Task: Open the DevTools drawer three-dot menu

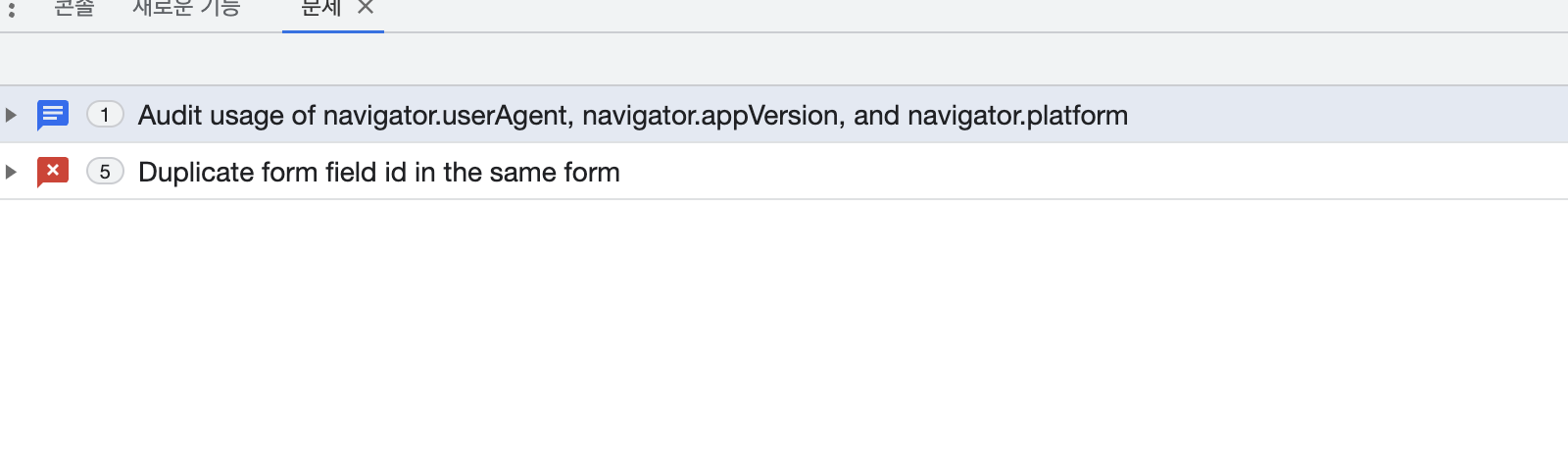Action: tap(12, 9)
